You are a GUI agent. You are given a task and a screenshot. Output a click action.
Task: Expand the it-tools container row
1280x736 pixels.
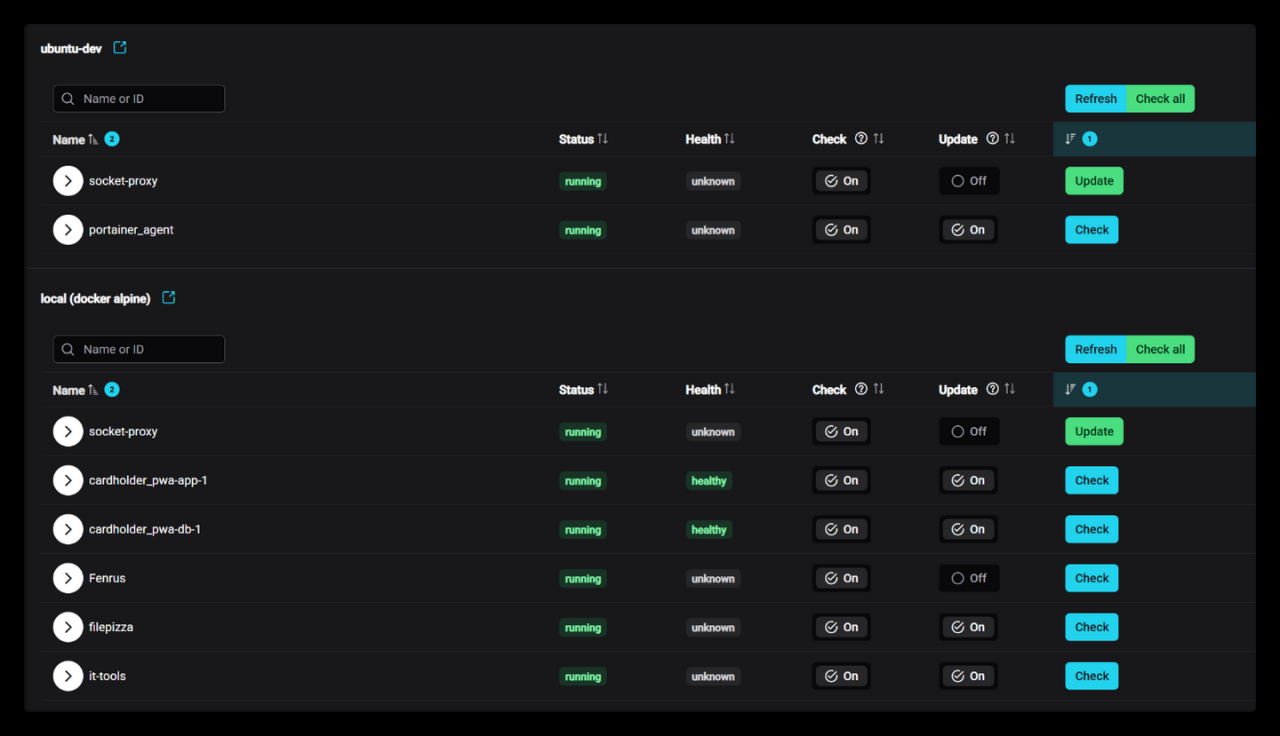pos(68,676)
